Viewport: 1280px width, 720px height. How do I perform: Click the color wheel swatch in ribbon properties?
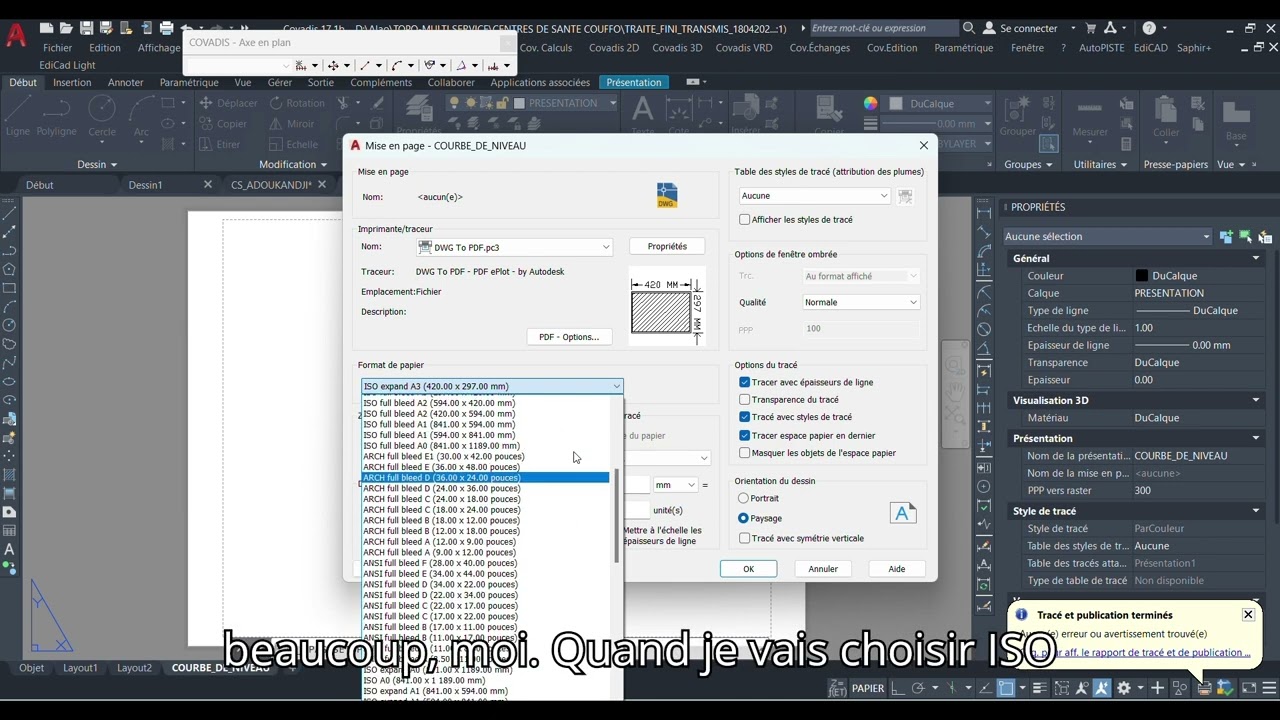pos(871,103)
